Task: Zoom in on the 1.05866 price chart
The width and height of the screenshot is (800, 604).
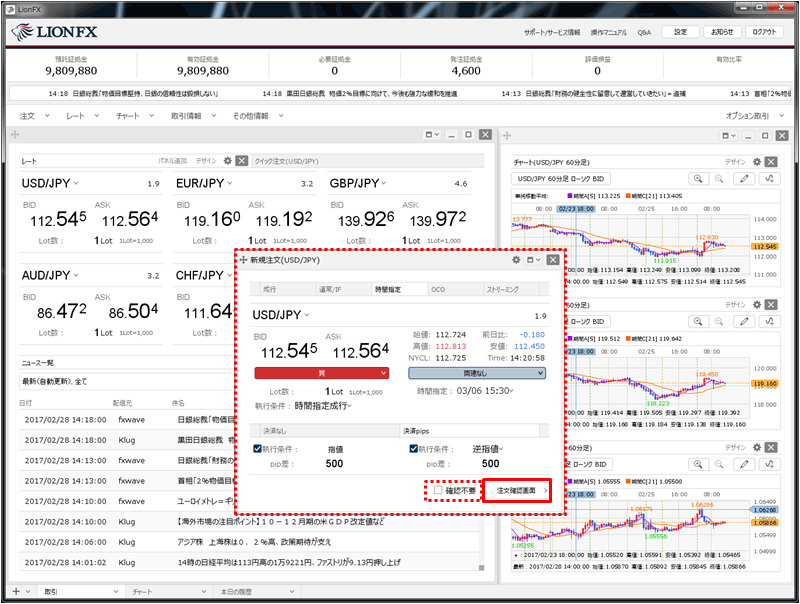Action: (697, 464)
